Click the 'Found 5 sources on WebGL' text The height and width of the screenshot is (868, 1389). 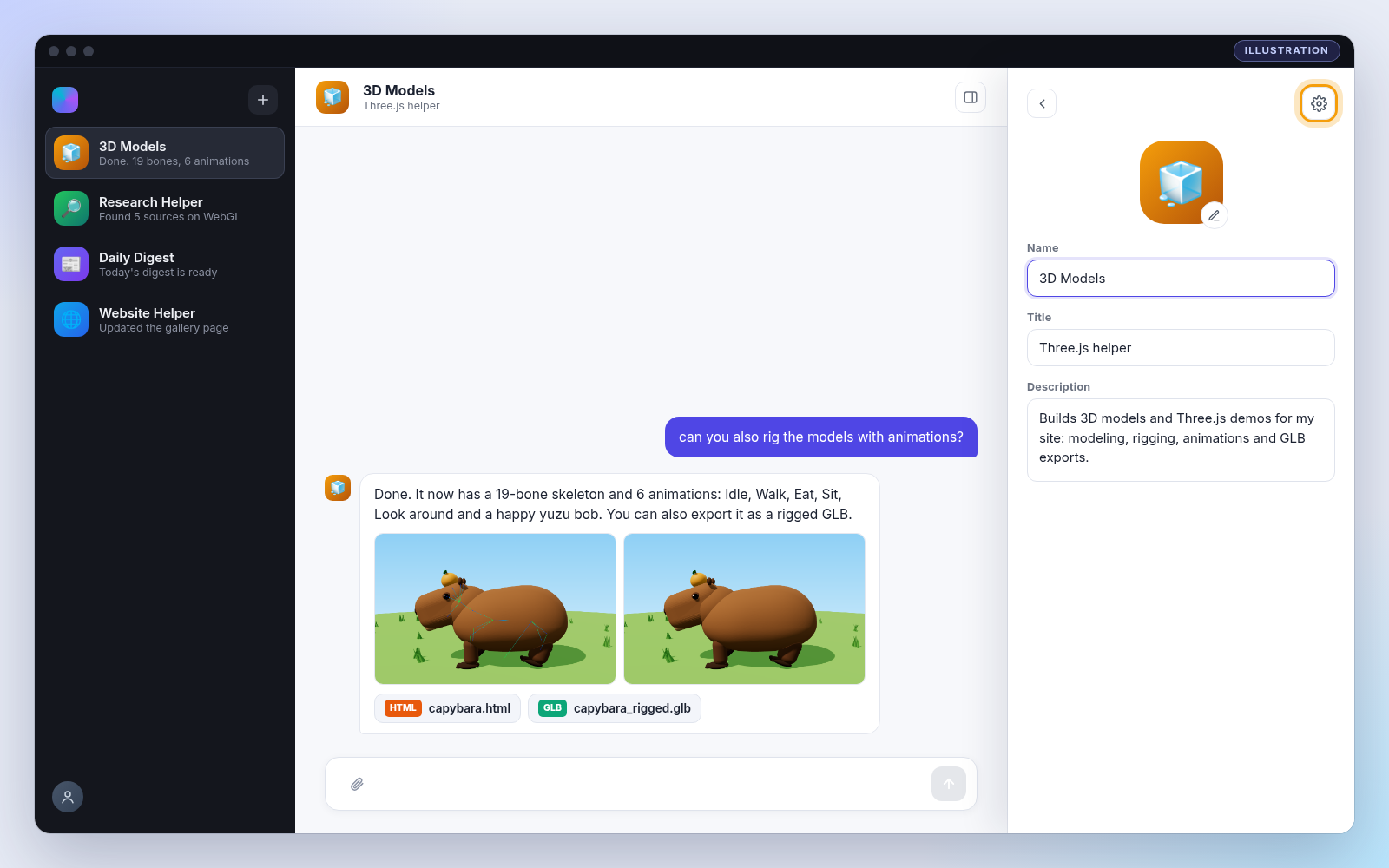coord(169,217)
